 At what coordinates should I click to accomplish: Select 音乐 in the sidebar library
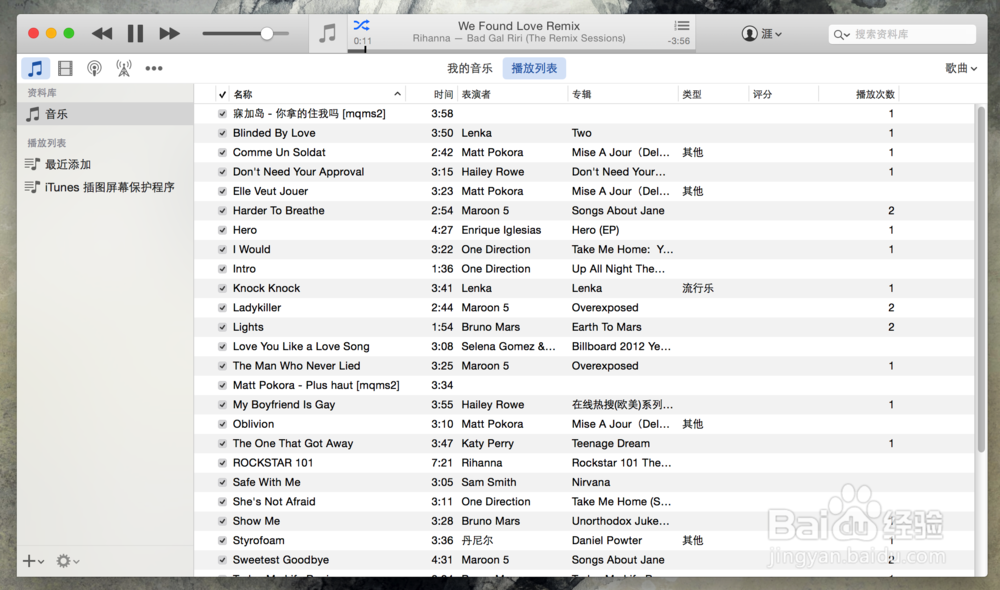105,114
